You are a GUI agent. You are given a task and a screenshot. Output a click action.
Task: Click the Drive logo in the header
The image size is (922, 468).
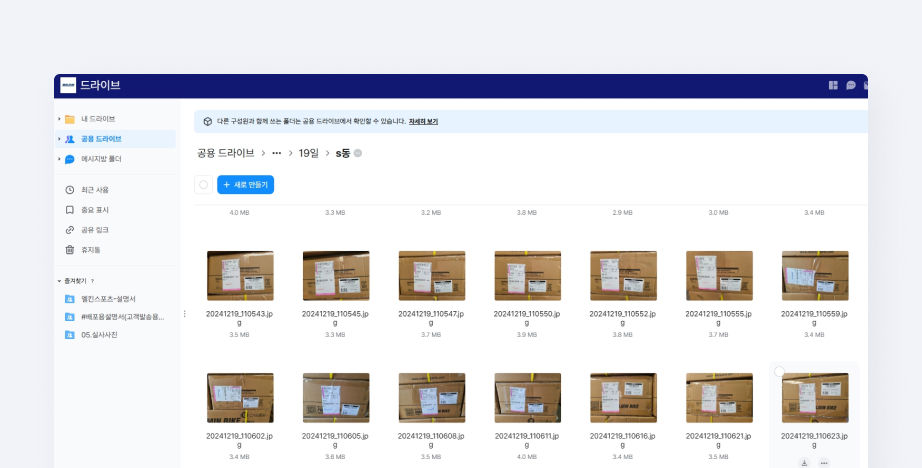click(68, 85)
